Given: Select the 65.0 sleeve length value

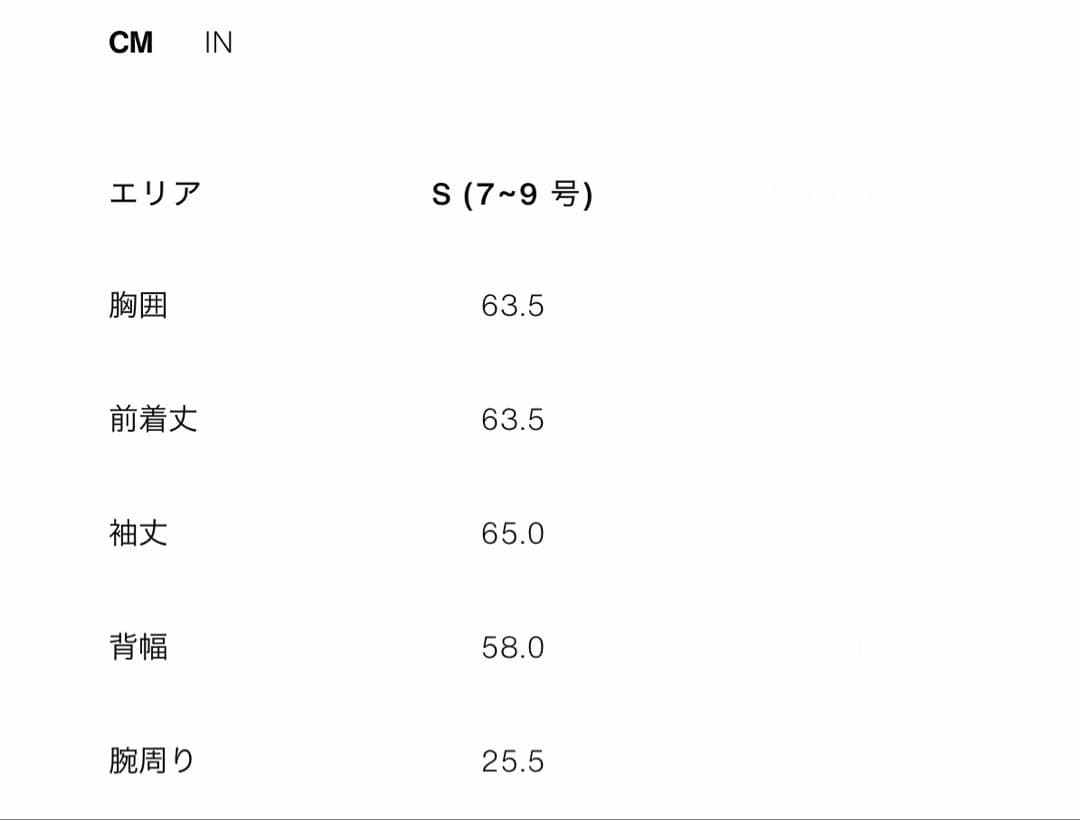Looking at the screenshot, I should point(513,533).
